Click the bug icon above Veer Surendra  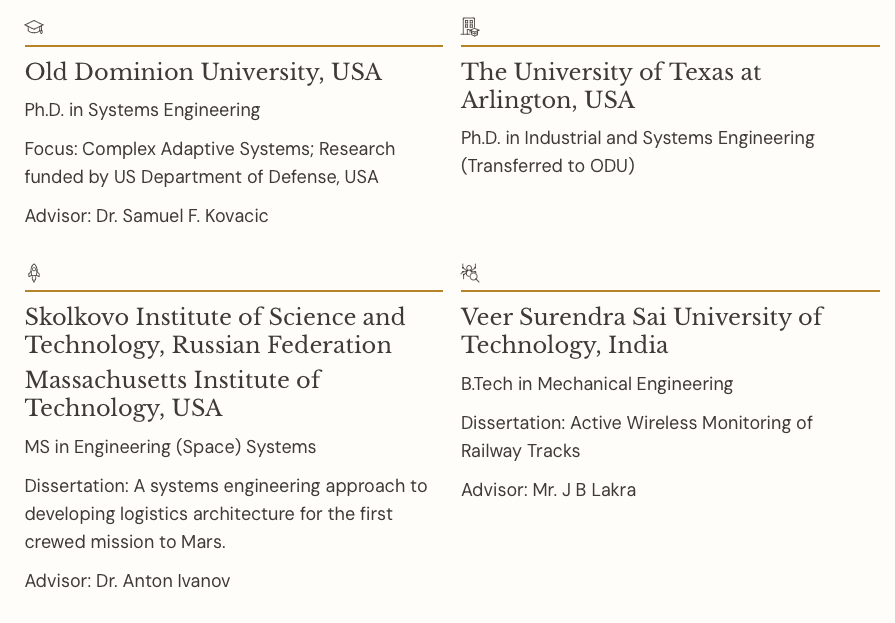(x=470, y=272)
